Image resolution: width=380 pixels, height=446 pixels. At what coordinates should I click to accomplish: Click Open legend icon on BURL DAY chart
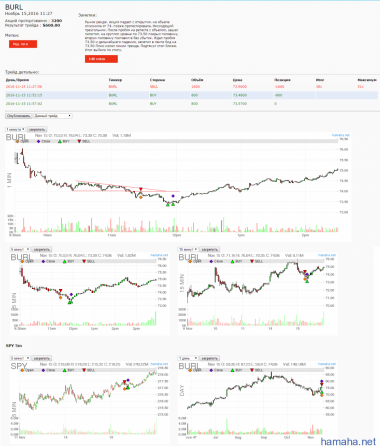coord(190,370)
